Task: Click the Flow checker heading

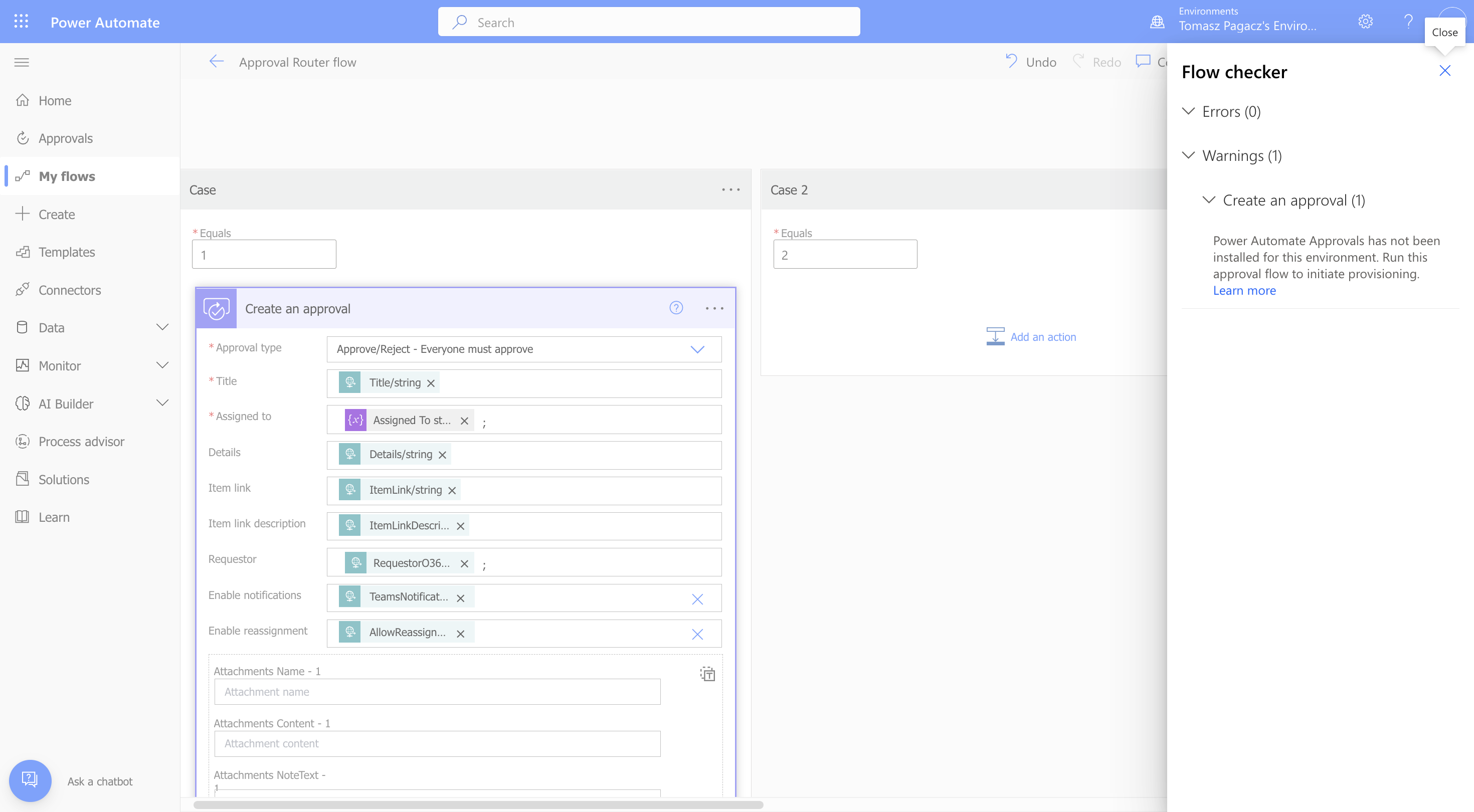Action: click(1234, 72)
